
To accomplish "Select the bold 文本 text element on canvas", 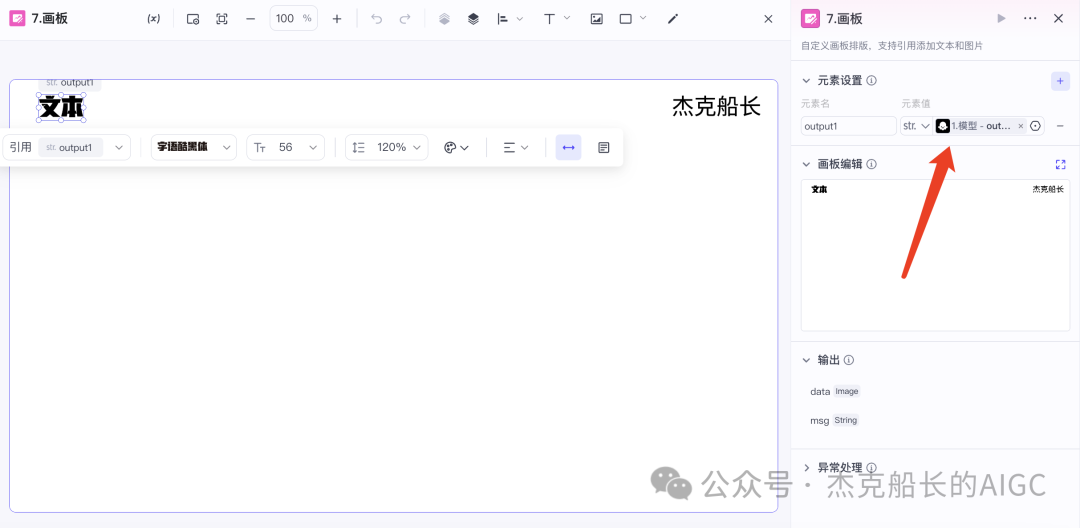I will [61, 107].
